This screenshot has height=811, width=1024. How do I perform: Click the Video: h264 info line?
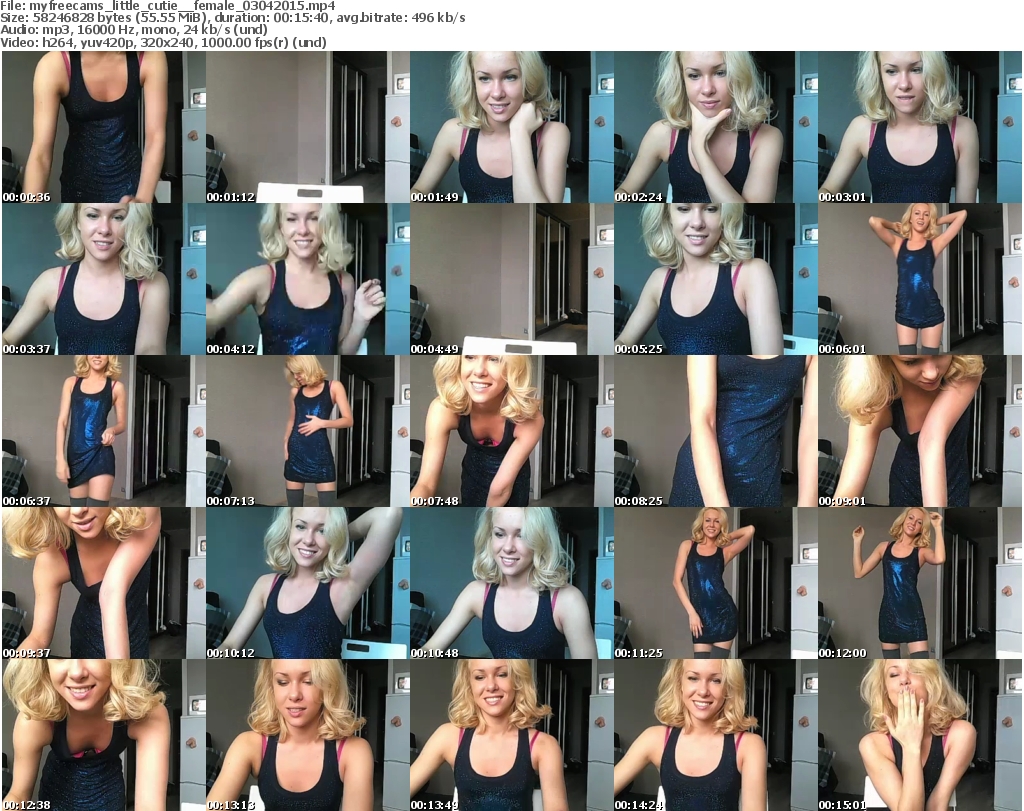[163, 42]
